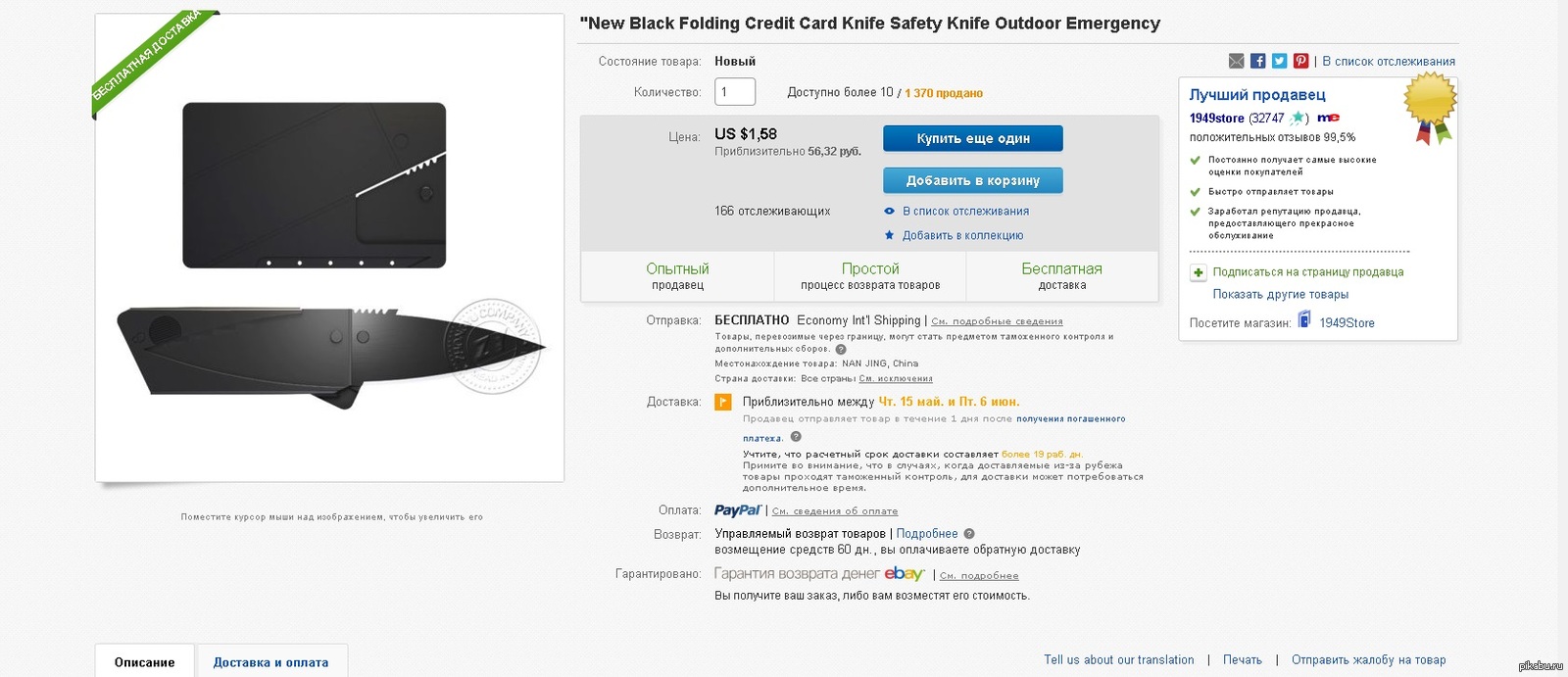1568x677 pixels.
Task: Click the PayPal logo
Action: pyautogui.click(x=737, y=510)
